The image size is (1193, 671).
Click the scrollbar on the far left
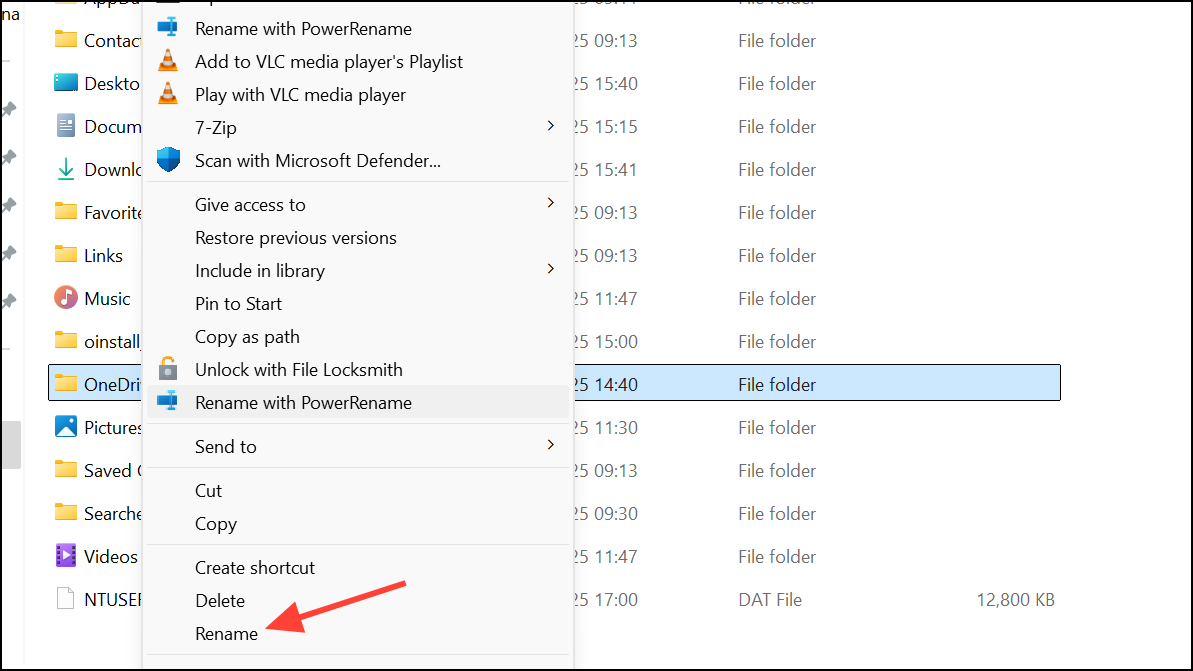click(x=11, y=445)
